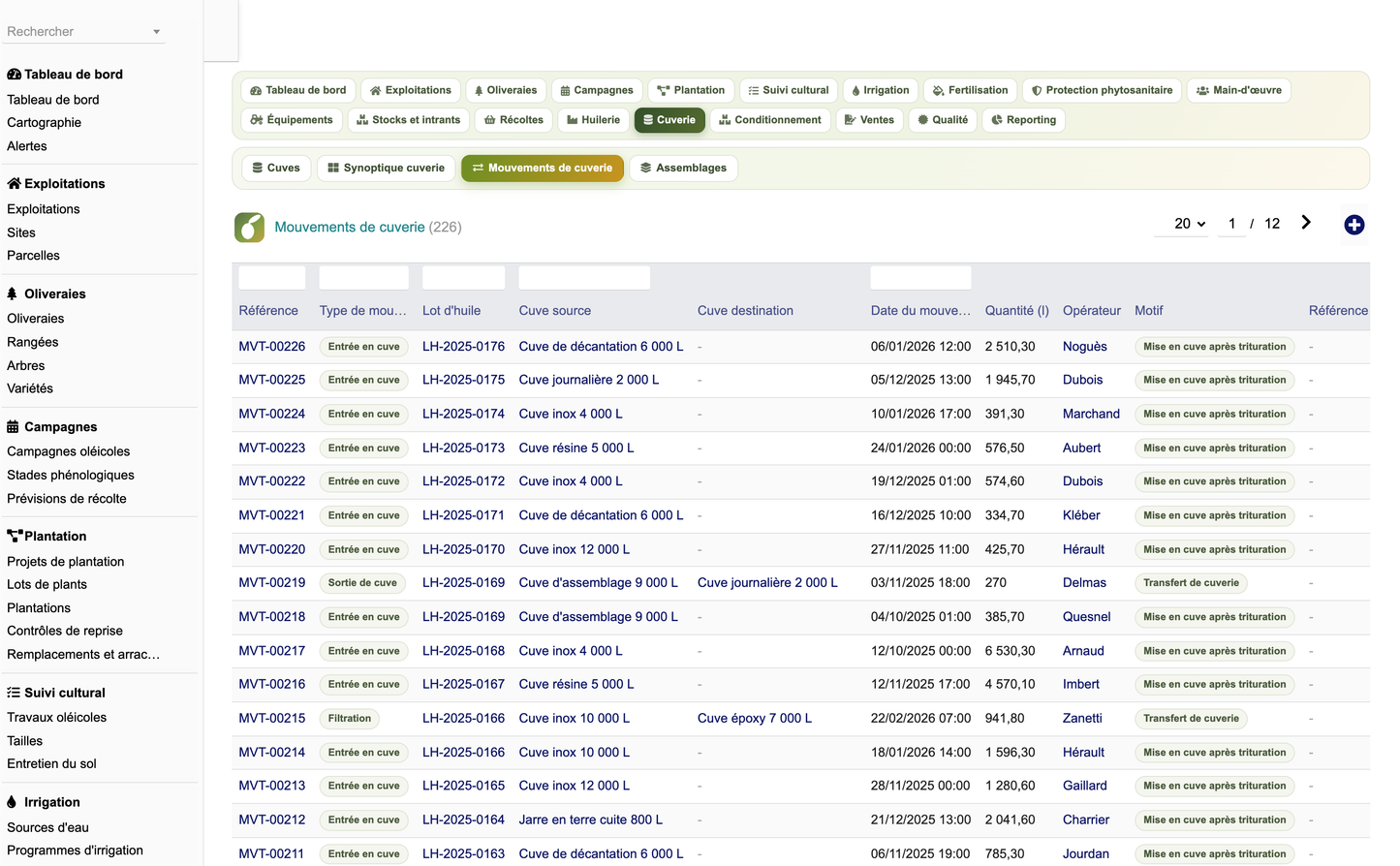Select the Main-d'œuvre tab
Screen dimensions: 1400x866
click(1239, 90)
